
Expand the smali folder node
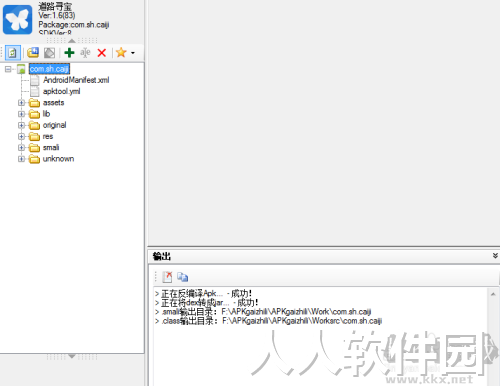(21, 147)
